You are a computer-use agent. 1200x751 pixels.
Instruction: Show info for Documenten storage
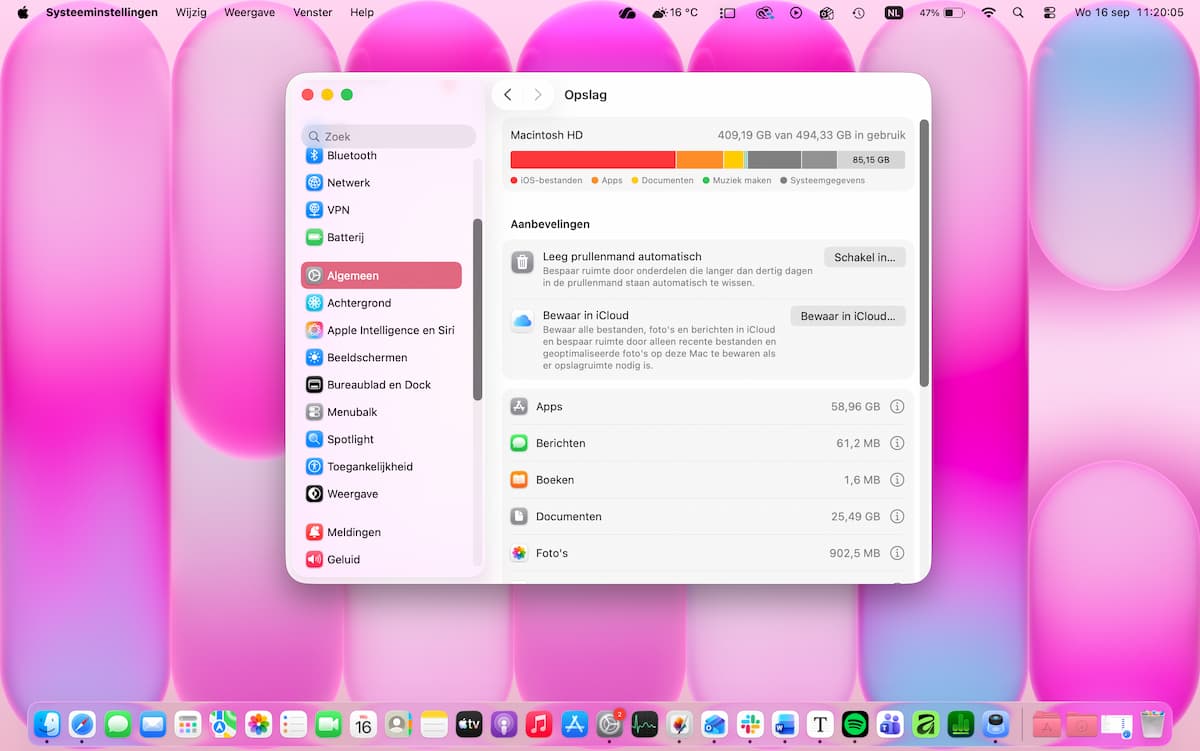(x=897, y=517)
